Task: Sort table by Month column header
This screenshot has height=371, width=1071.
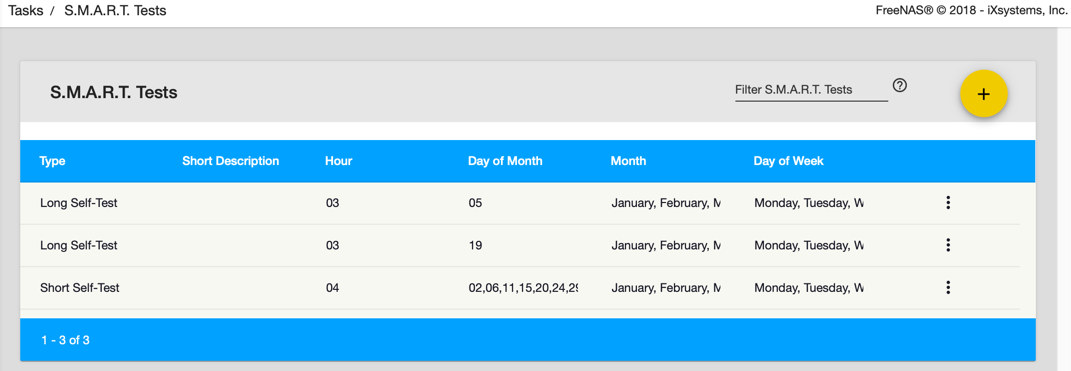Action: click(628, 161)
